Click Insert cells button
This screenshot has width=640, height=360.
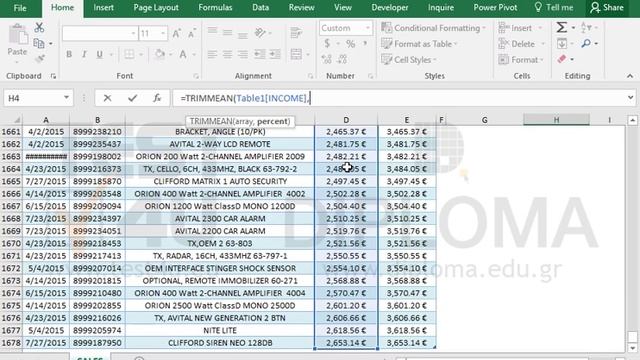point(516,28)
